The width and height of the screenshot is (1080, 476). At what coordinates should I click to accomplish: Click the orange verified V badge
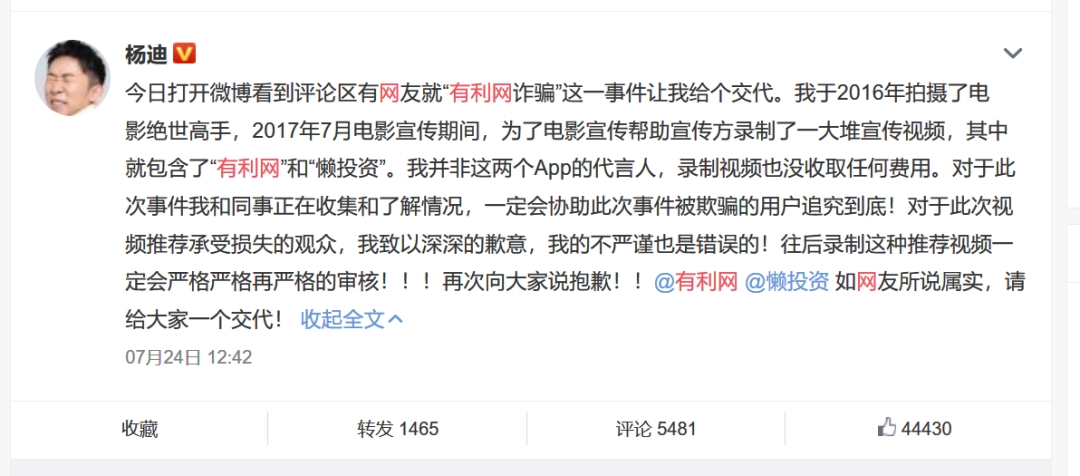pyautogui.click(x=184, y=54)
